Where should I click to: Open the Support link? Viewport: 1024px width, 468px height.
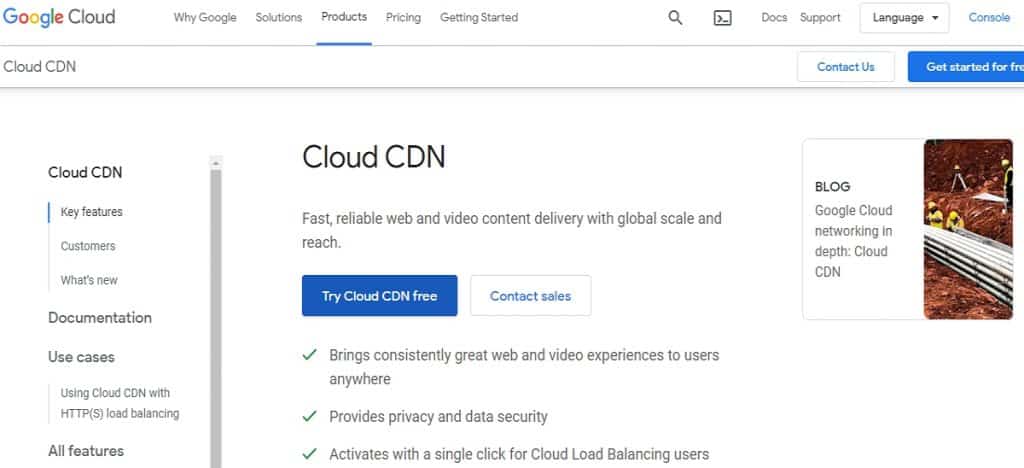pyautogui.click(x=820, y=18)
